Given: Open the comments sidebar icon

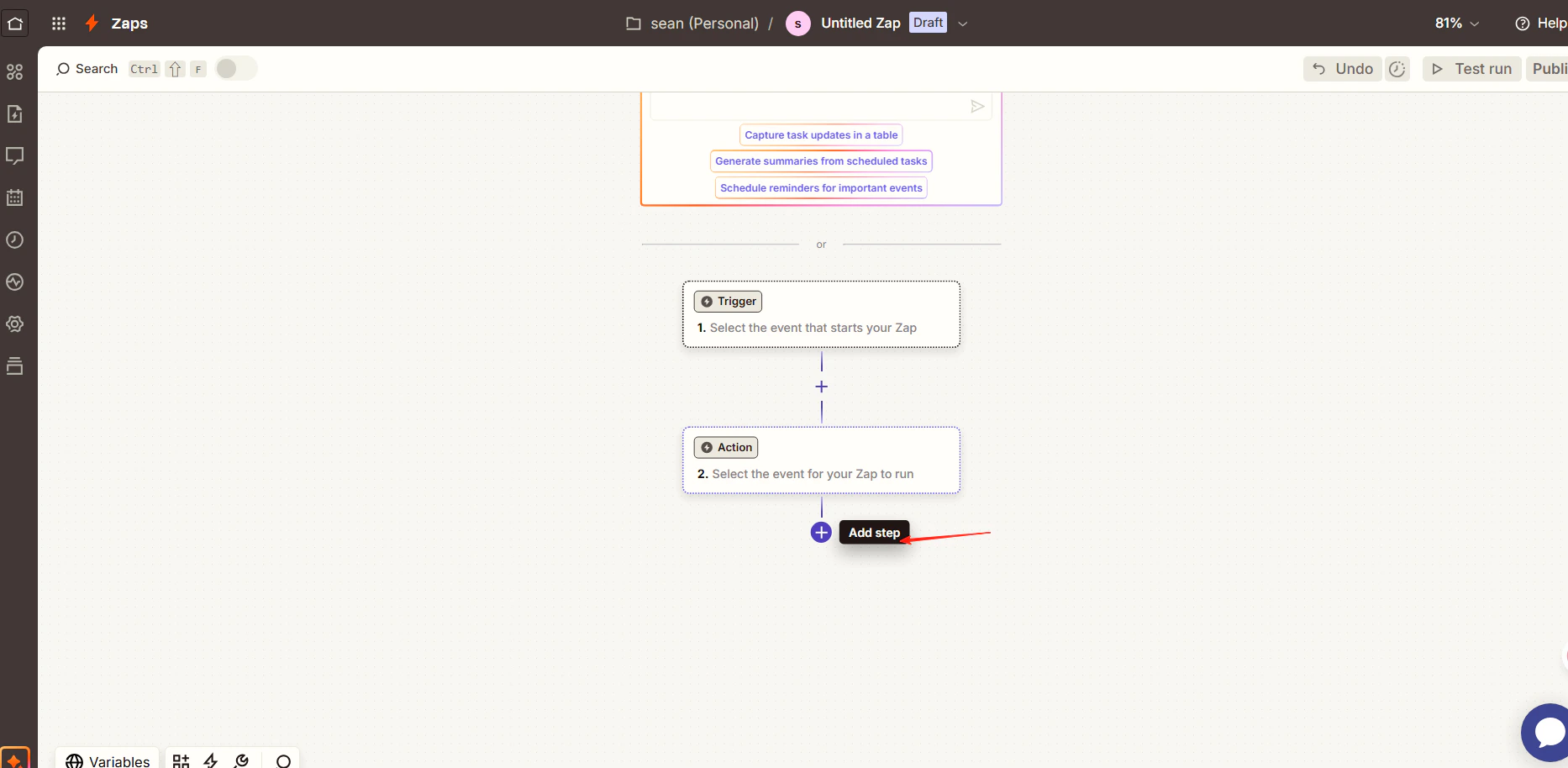Looking at the screenshot, I should pos(15,156).
